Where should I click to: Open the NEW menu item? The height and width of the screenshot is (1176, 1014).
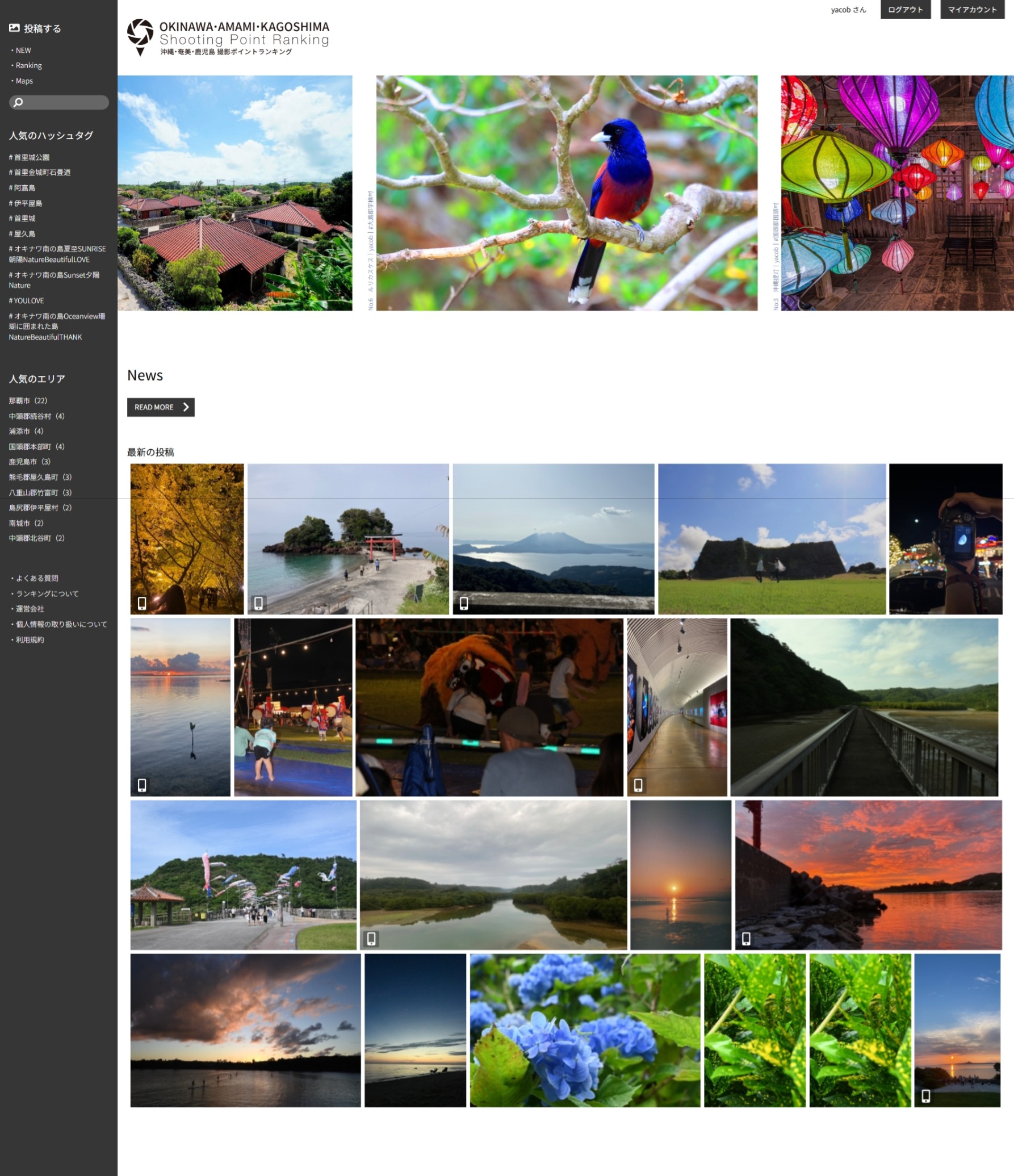click(x=23, y=51)
